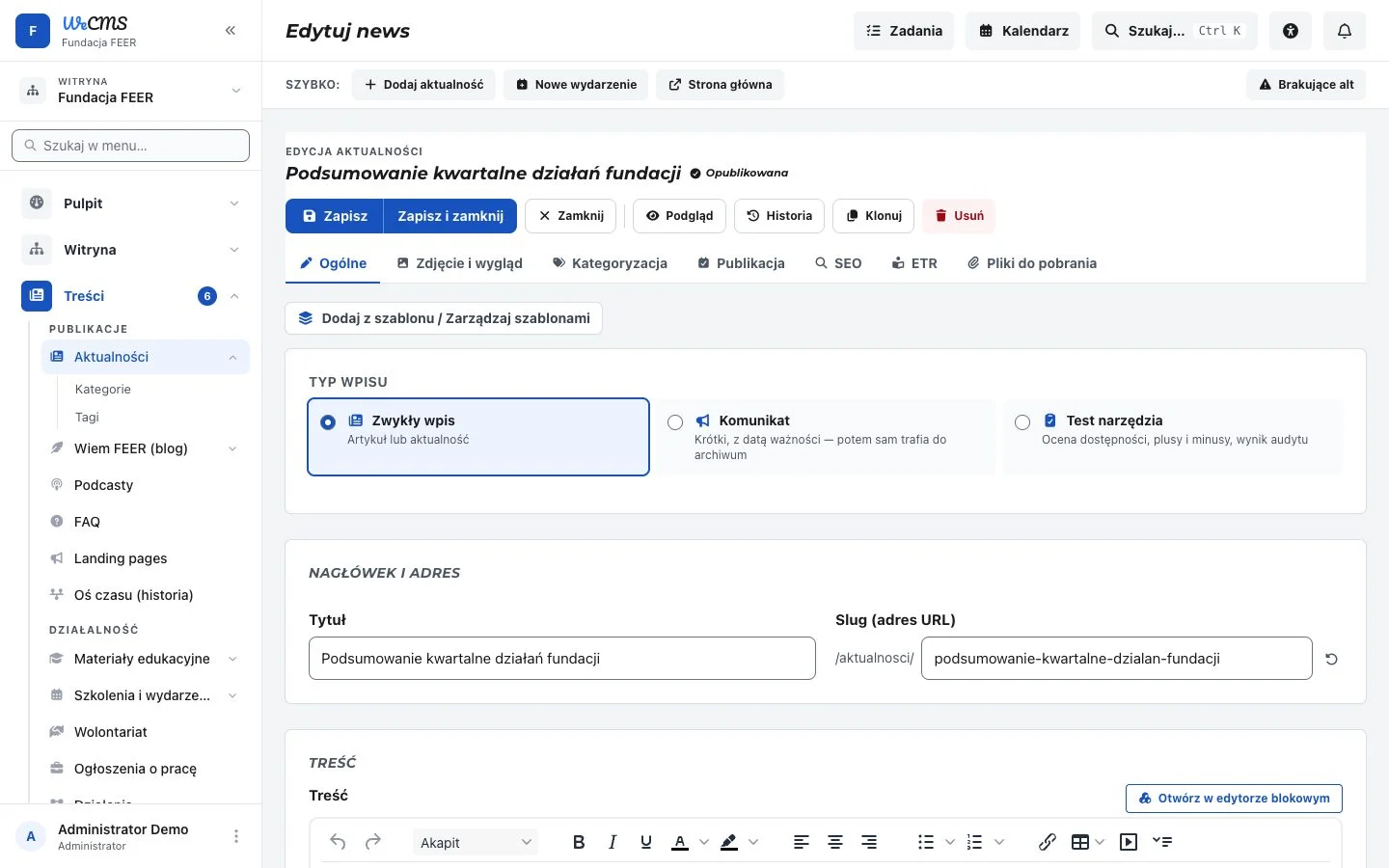This screenshot has width=1389, height=868.
Task: Undo the last edit in the editor
Action: tap(338, 842)
